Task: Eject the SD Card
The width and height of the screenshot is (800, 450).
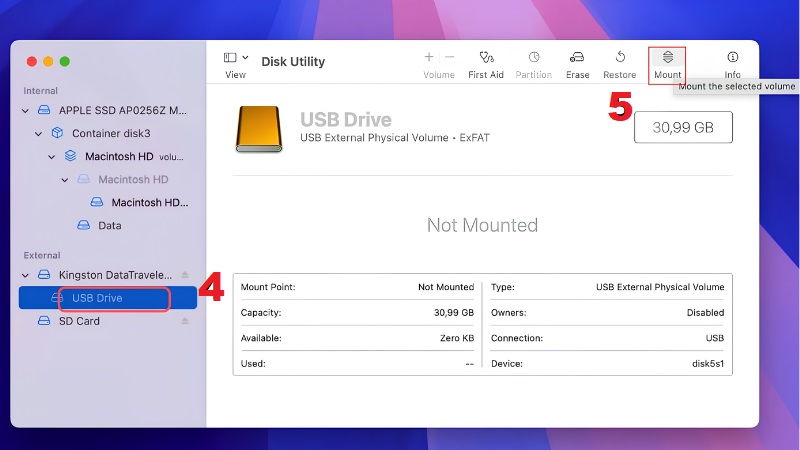Action: pos(185,321)
